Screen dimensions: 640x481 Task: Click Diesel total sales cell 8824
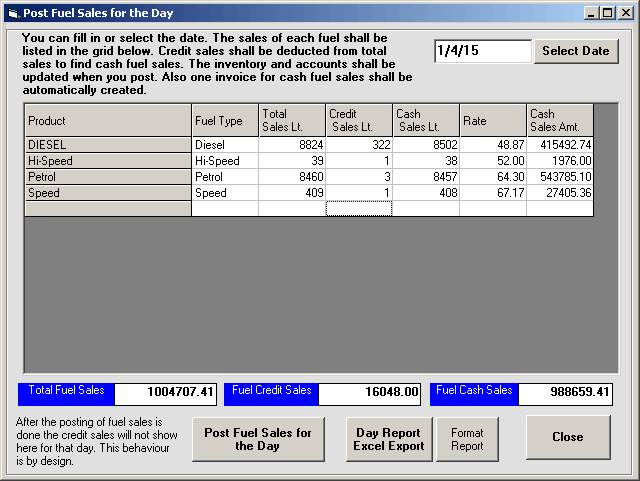[292, 145]
